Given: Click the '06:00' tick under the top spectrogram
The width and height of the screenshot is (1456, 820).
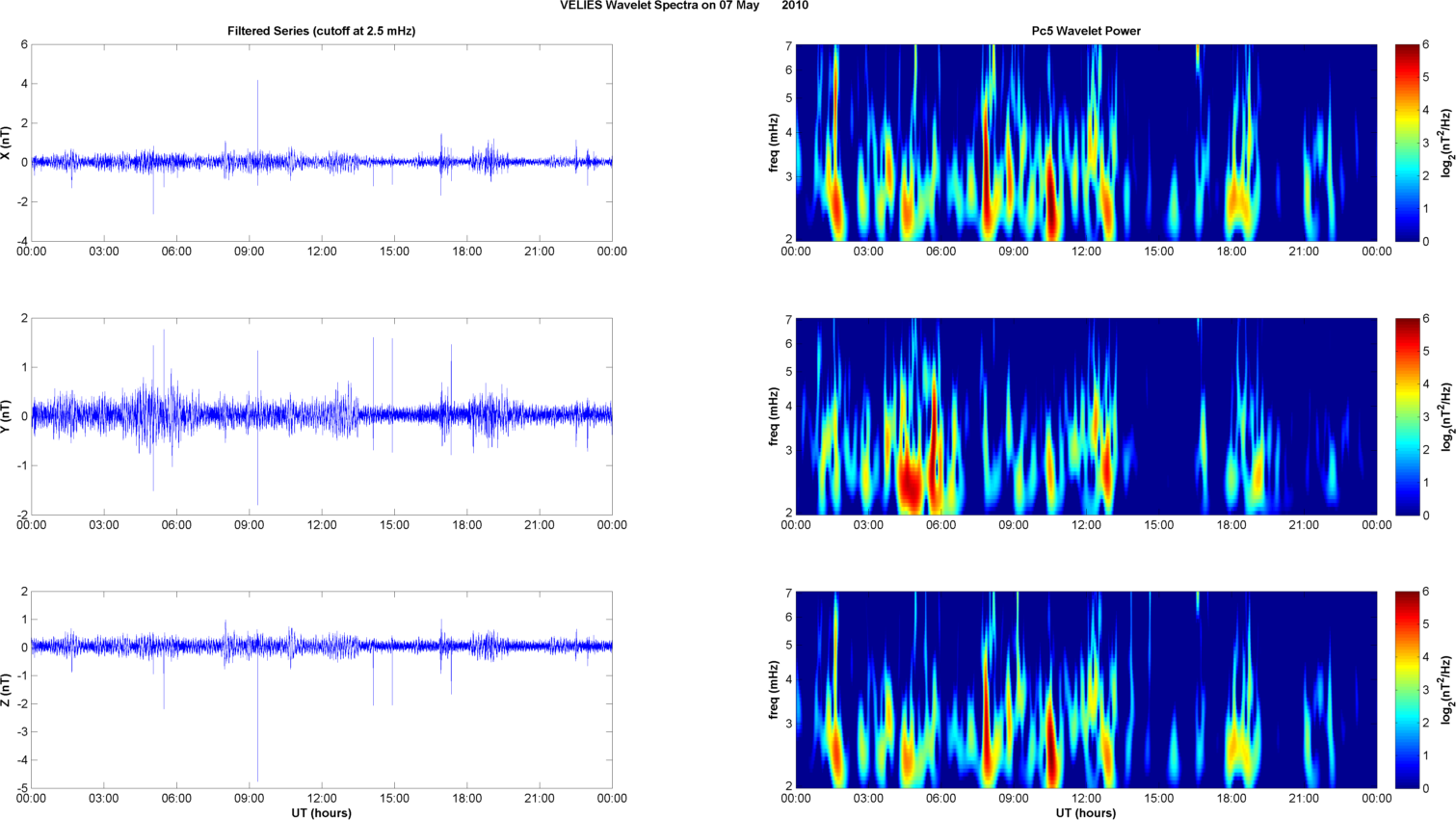Looking at the screenshot, I should point(941,251).
